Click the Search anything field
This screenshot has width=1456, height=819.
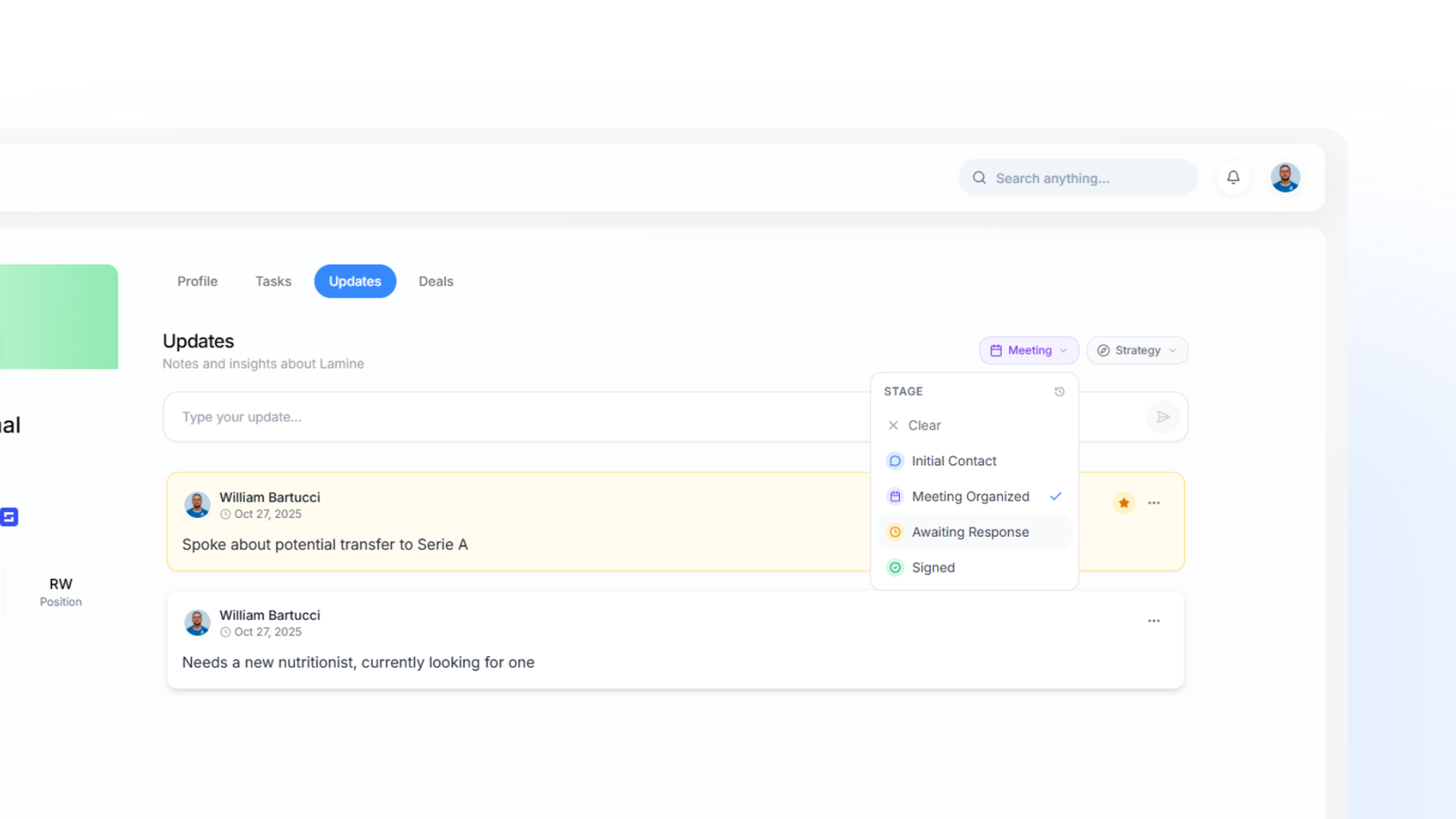coord(1078,177)
